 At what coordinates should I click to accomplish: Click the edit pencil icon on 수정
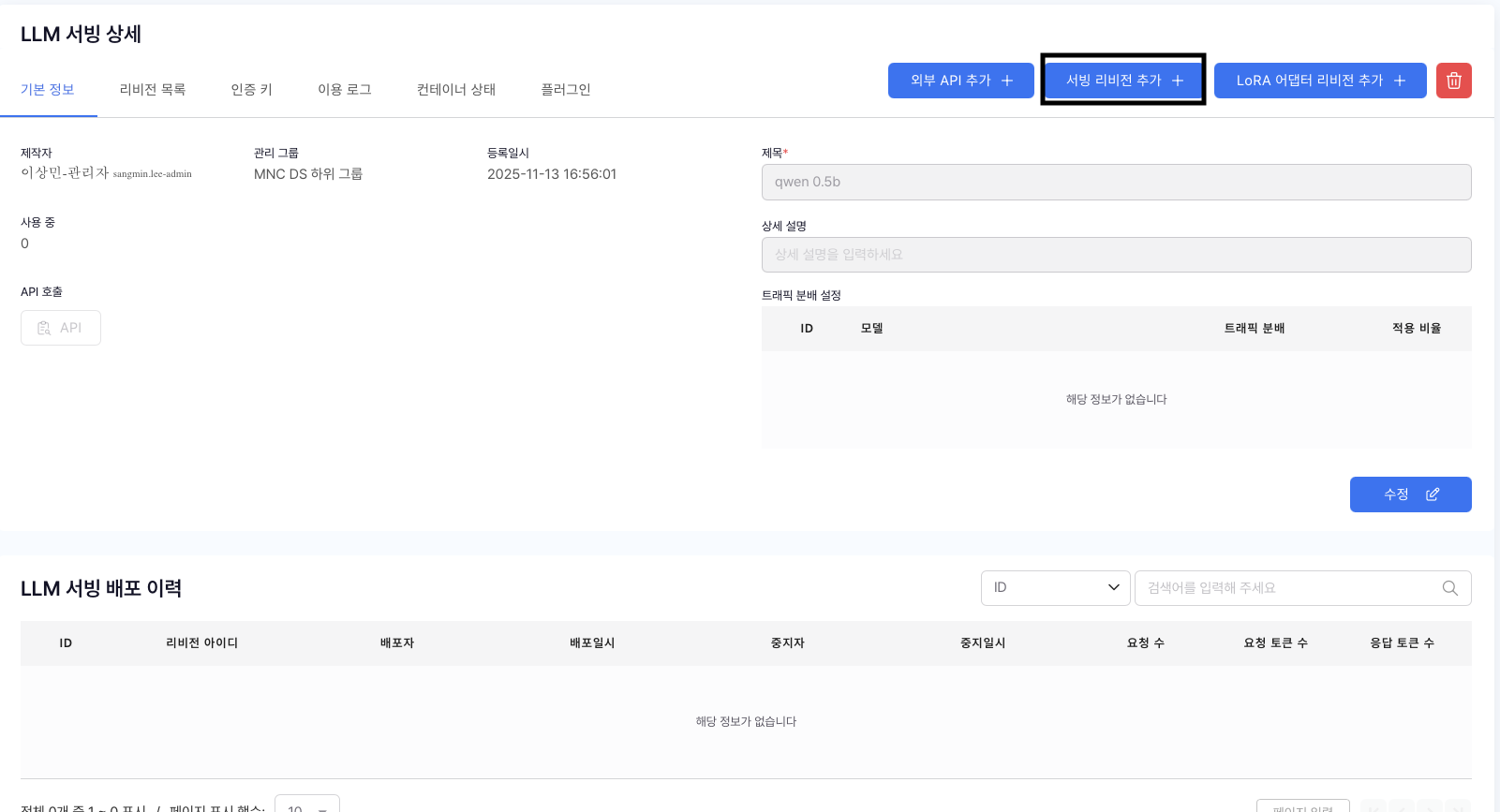click(1433, 495)
